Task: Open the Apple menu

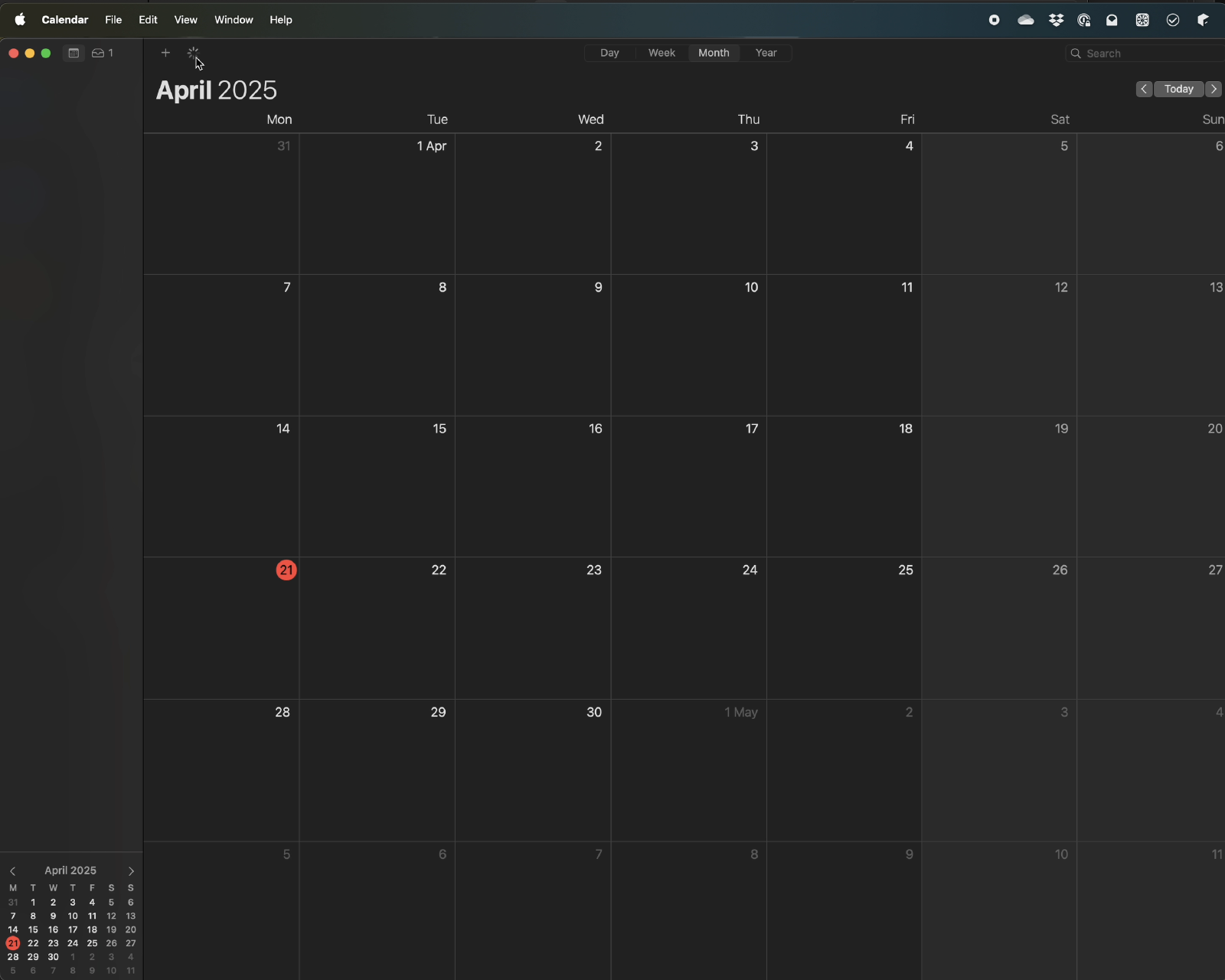Action: pyautogui.click(x=20, y=20)
